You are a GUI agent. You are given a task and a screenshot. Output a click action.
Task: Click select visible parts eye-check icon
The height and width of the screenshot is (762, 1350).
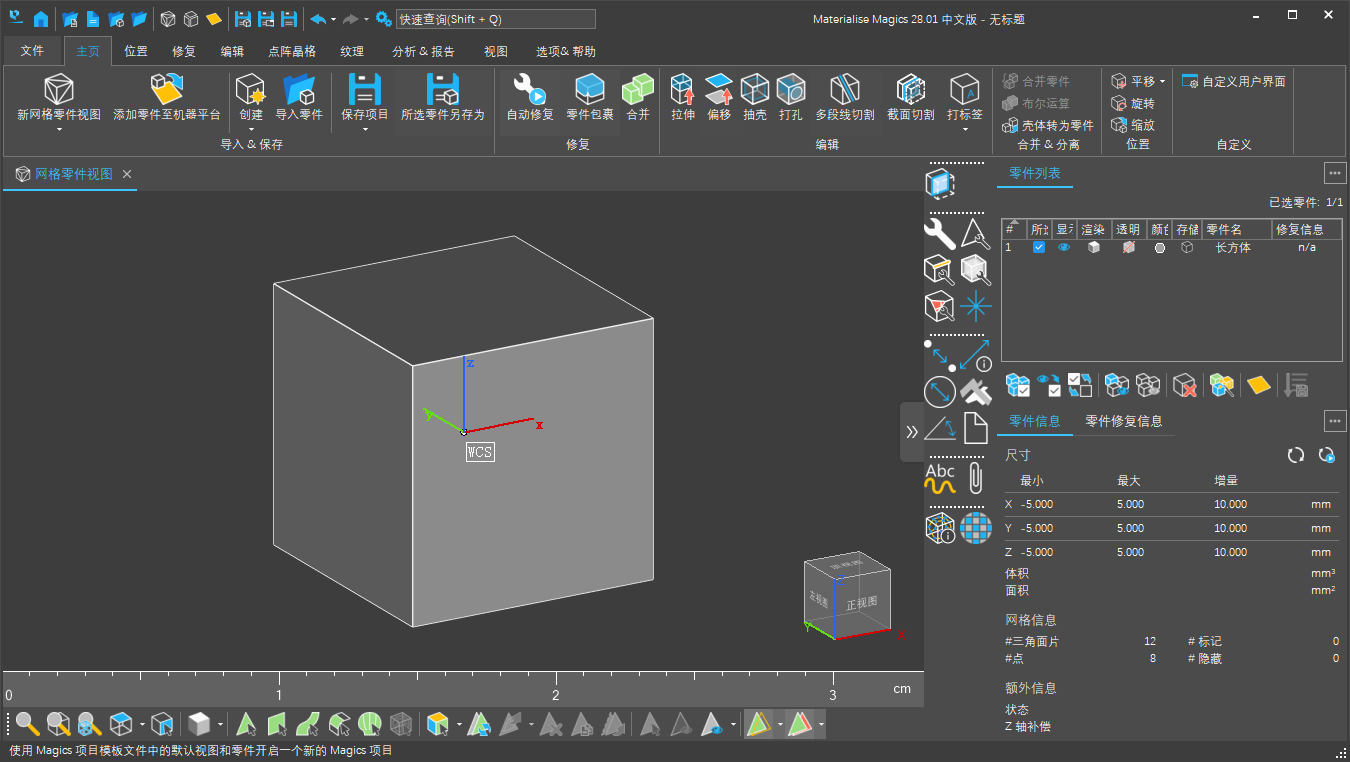tap(1049, 385)
